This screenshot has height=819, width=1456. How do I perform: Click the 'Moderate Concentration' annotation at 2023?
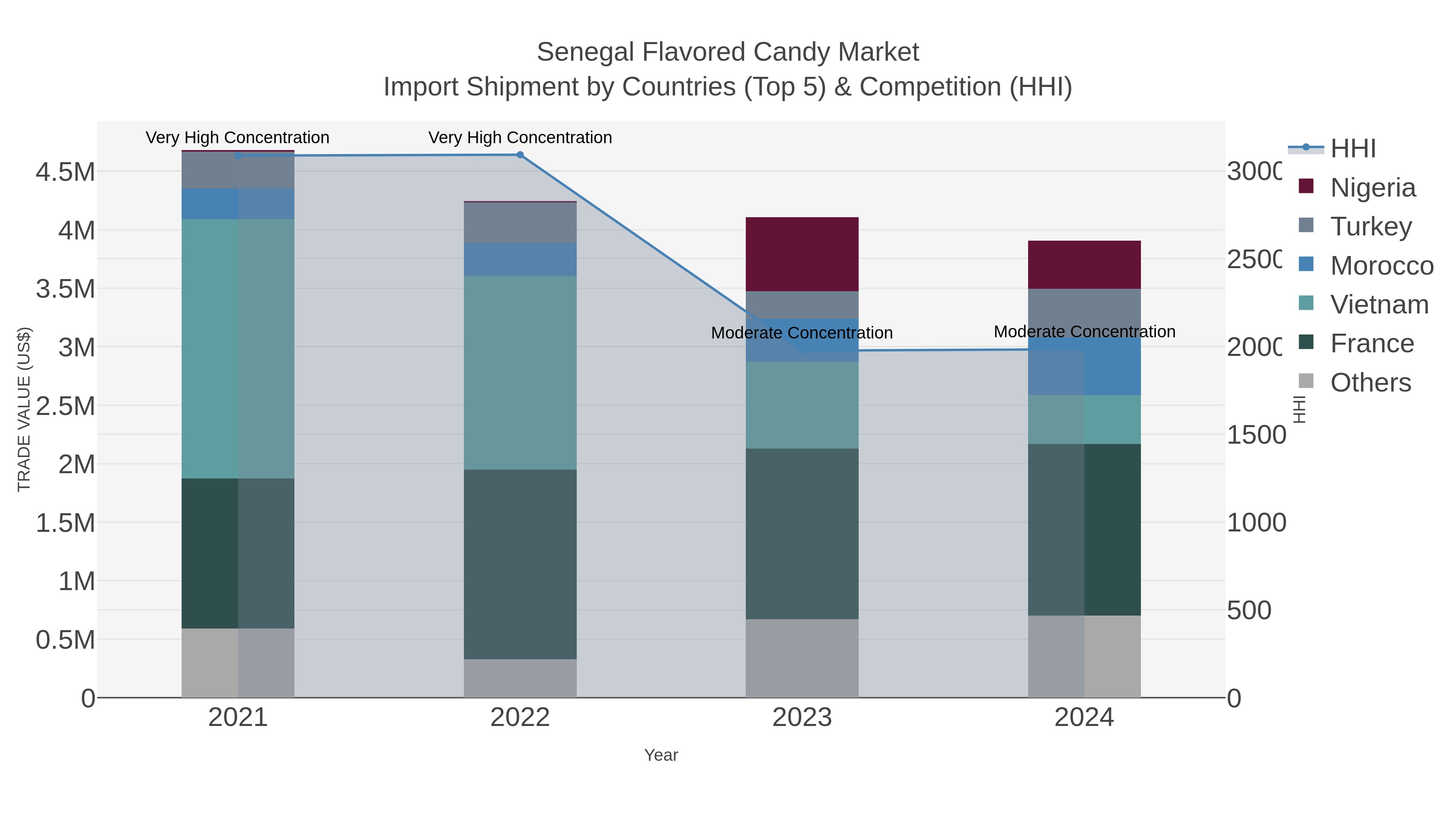[802, 333]
